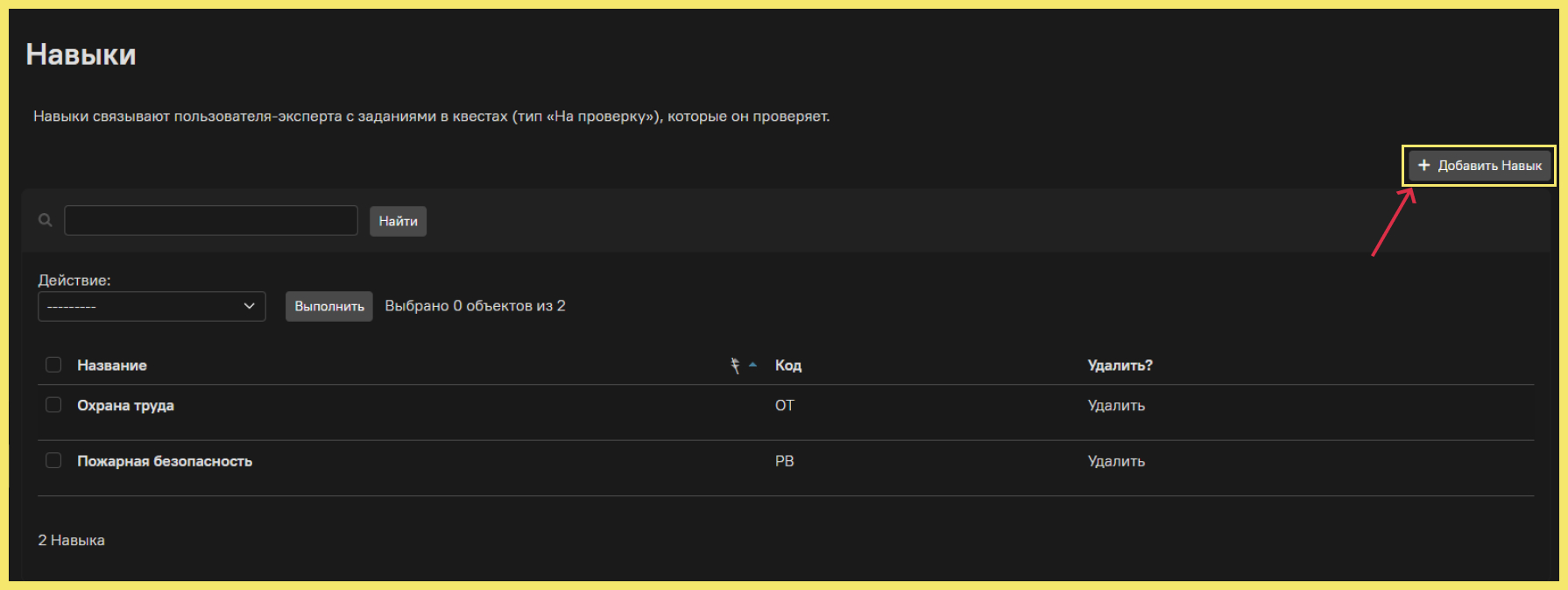Focus the skills search input field
1568x590 pixels.
(x=211, y=221)
